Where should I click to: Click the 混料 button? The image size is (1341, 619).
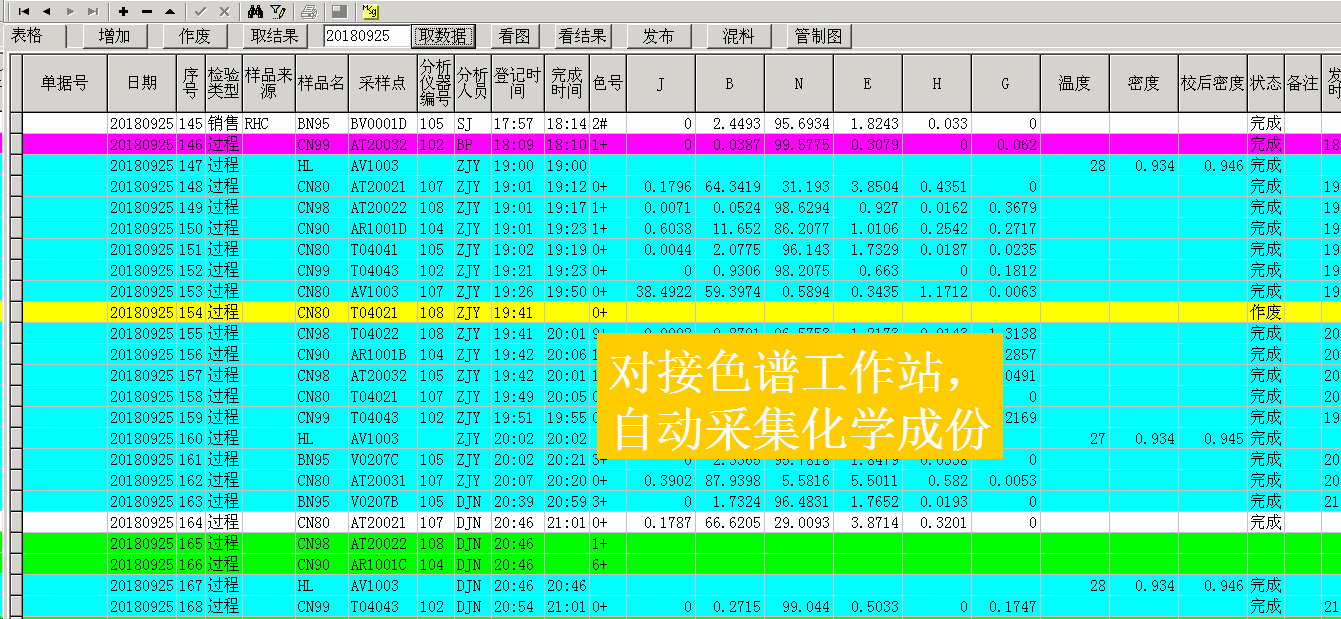click(x=738, y=37)
